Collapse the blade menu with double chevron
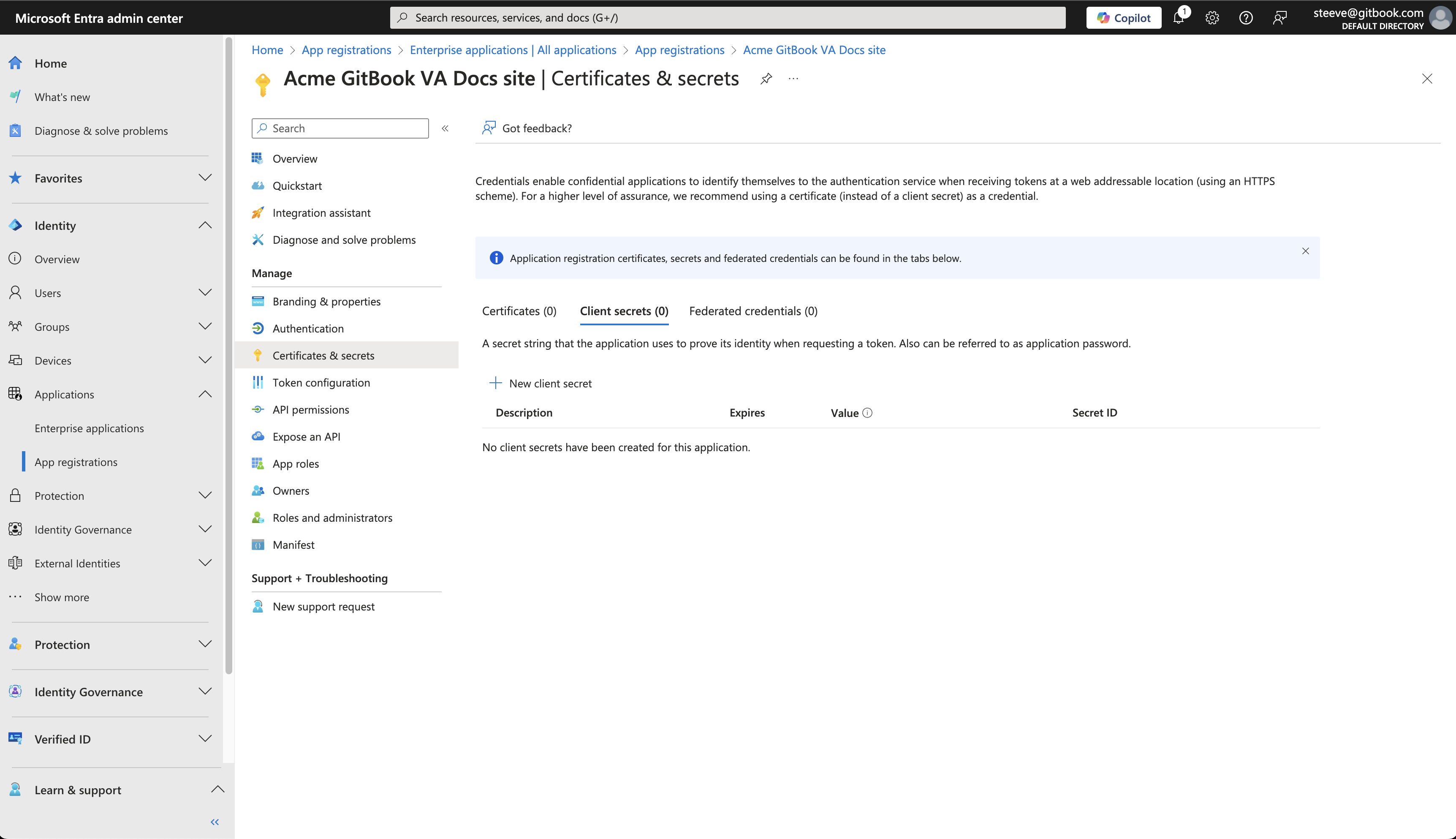The height and width of the screenshot is (839, 1456). [444, 128]
